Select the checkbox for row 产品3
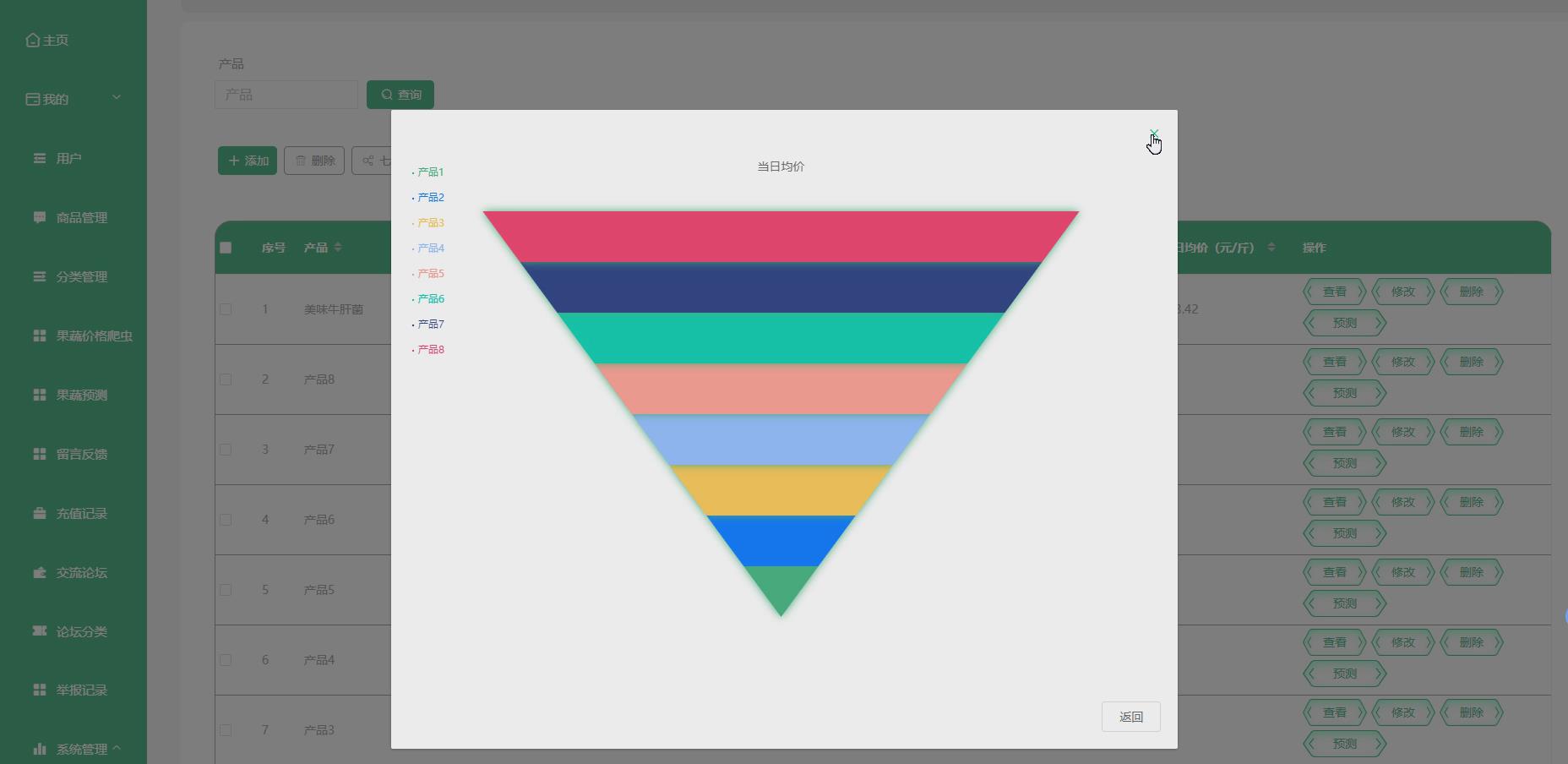The width and height of the screenshot is (1568, 764). tap(226, 730)
